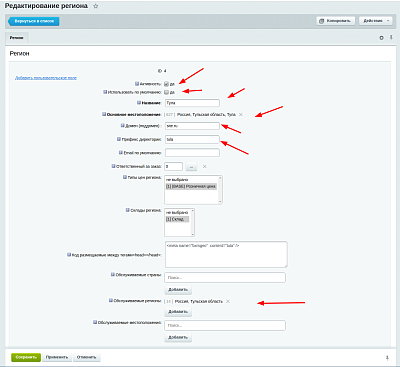Click the served locations search field
Screen dimensions: 400x367
click(225, 325)
